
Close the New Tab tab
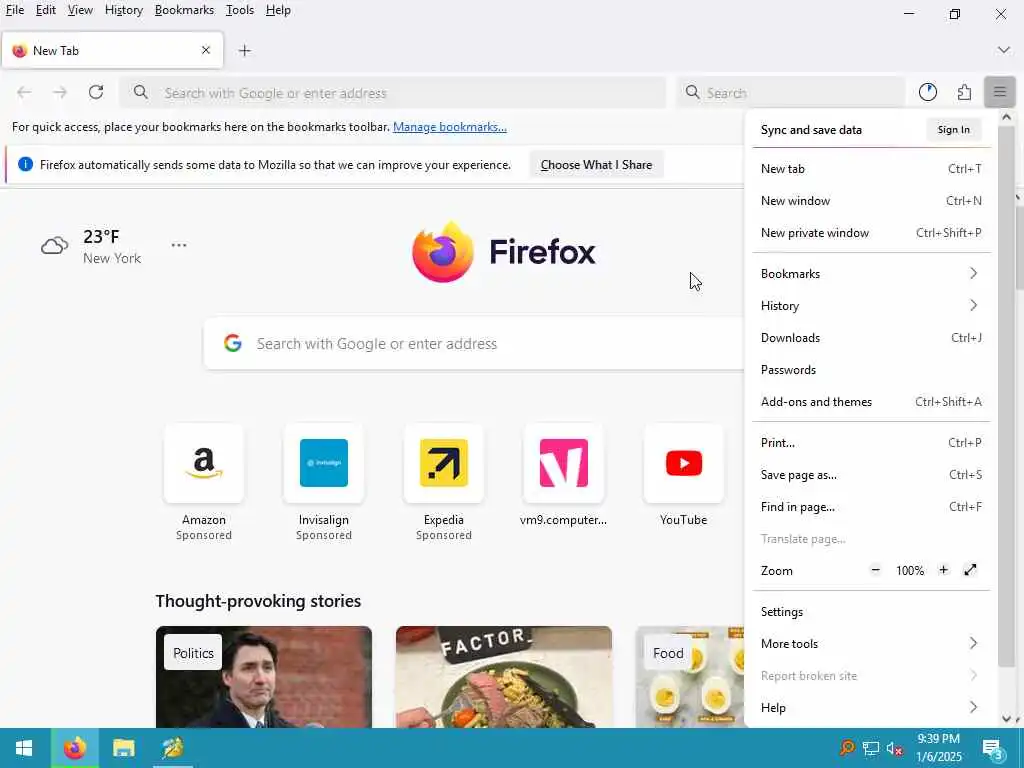(206, 50)
